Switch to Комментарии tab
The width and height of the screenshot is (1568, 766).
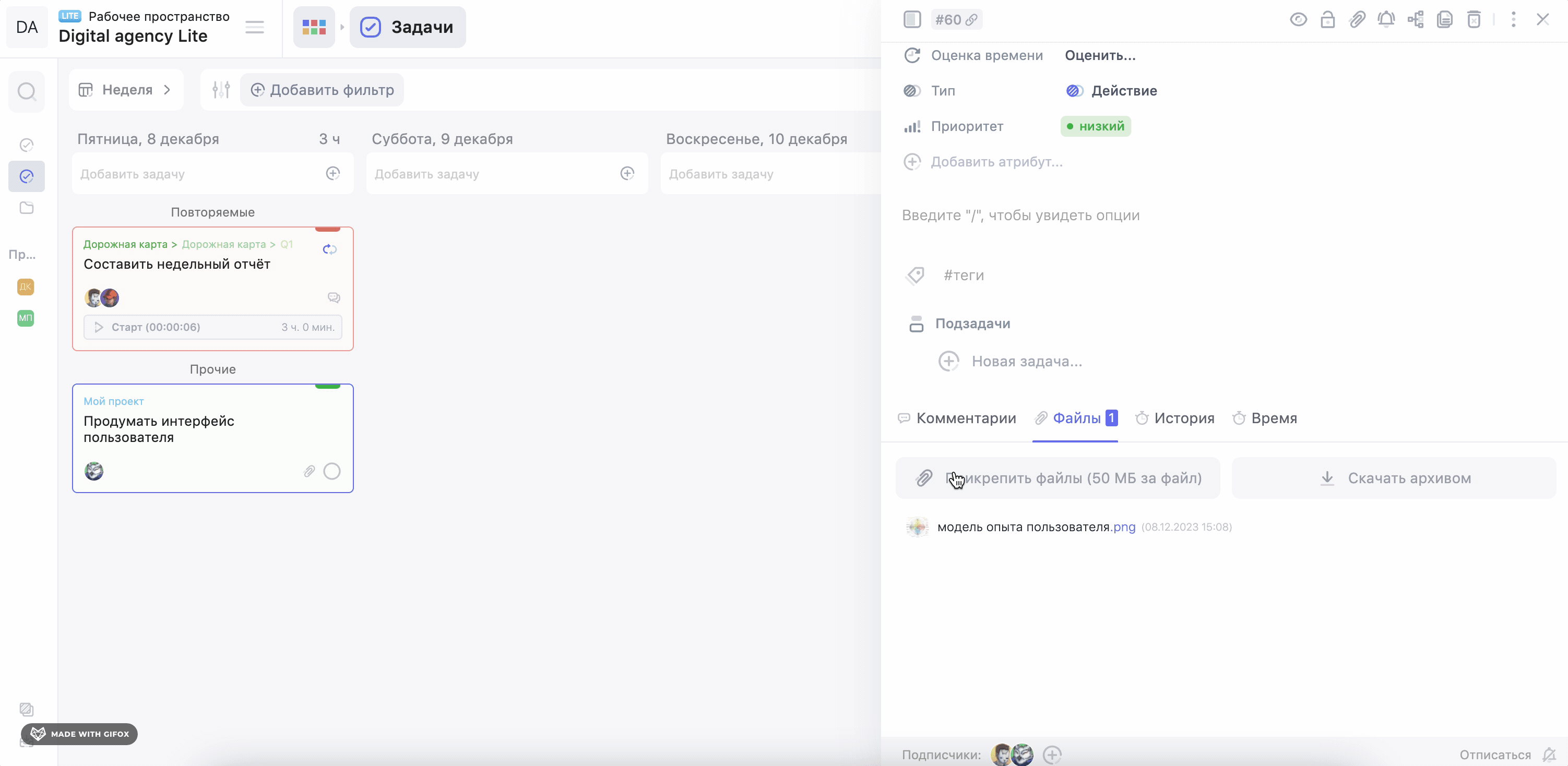[957, 418]
